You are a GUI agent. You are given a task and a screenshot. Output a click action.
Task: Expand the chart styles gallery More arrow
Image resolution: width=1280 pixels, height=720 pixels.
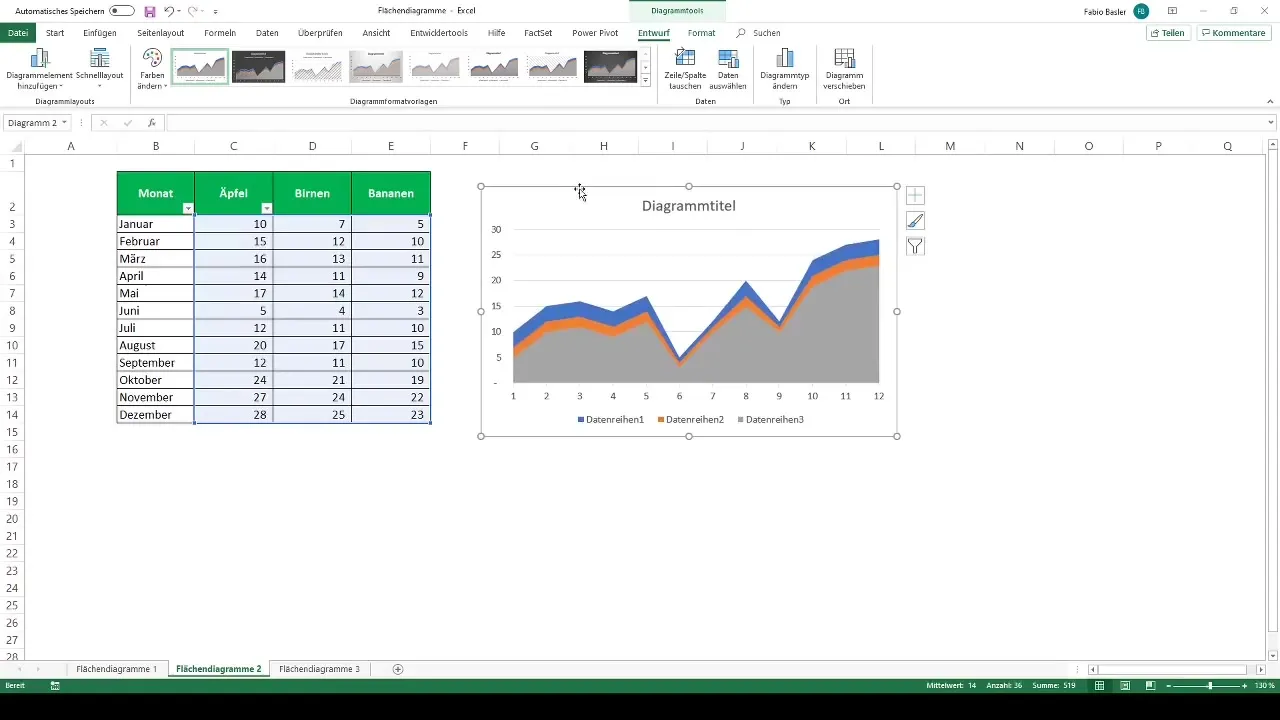645,80
